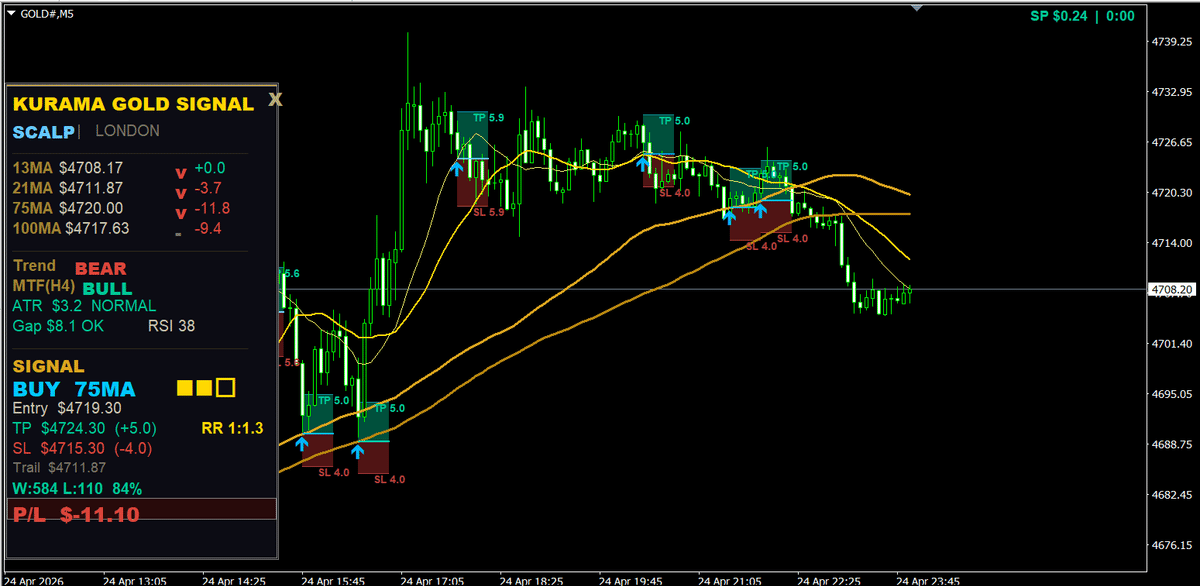Click the W:584 L:110 84% stats line

pyautogui.click(x=77, y=489)
